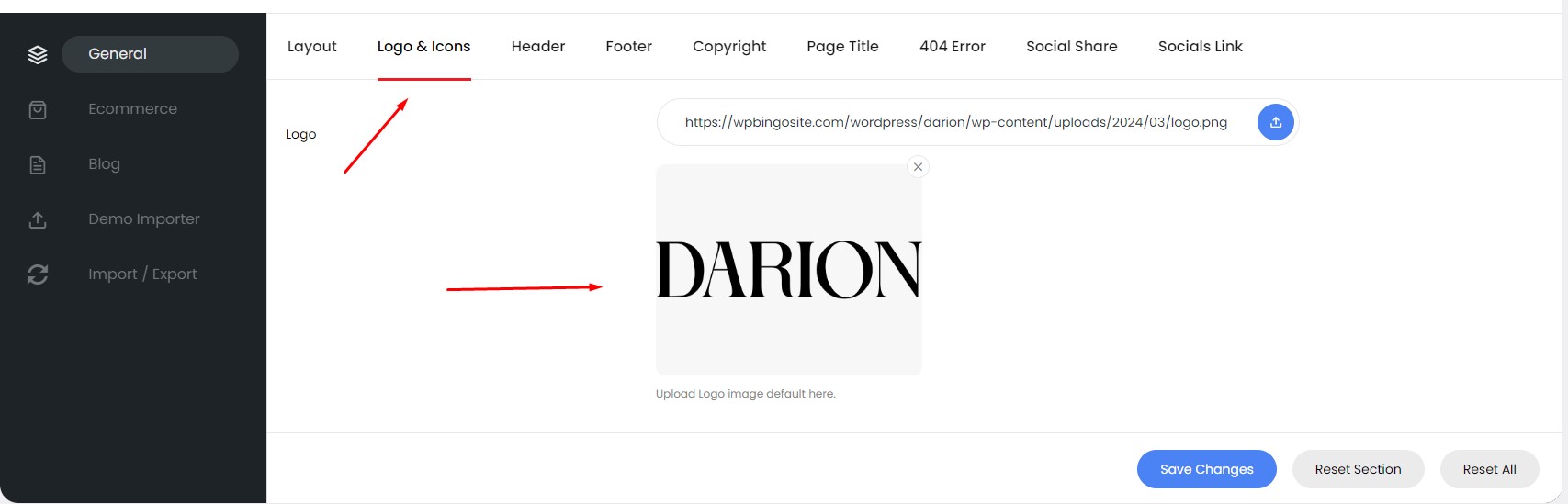Viewport: 1568px width, 504px height.
Task: Go to the Blog settings section
Action: (104, 164)
